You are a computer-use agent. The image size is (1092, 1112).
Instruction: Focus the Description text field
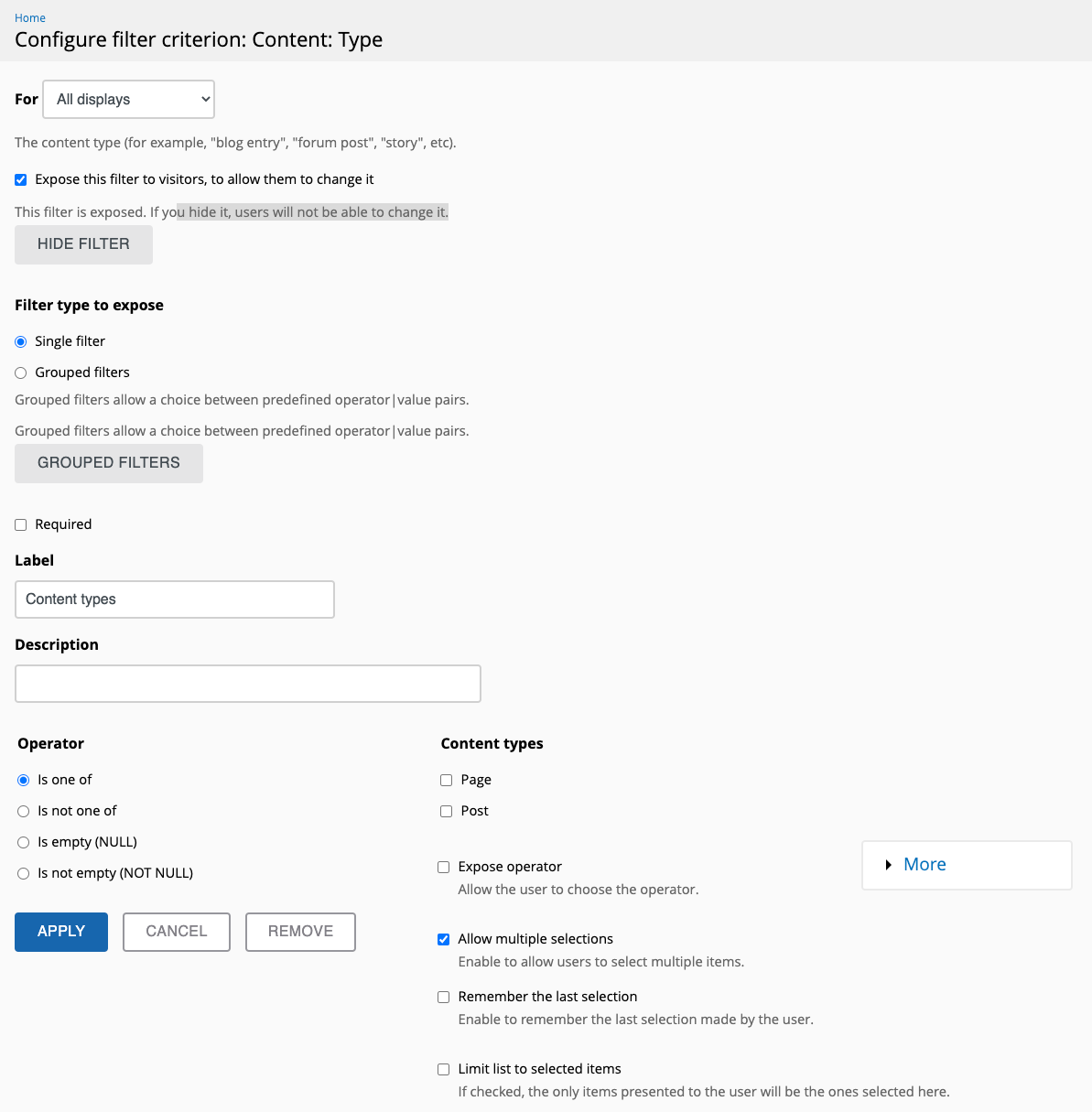(248, 684)
